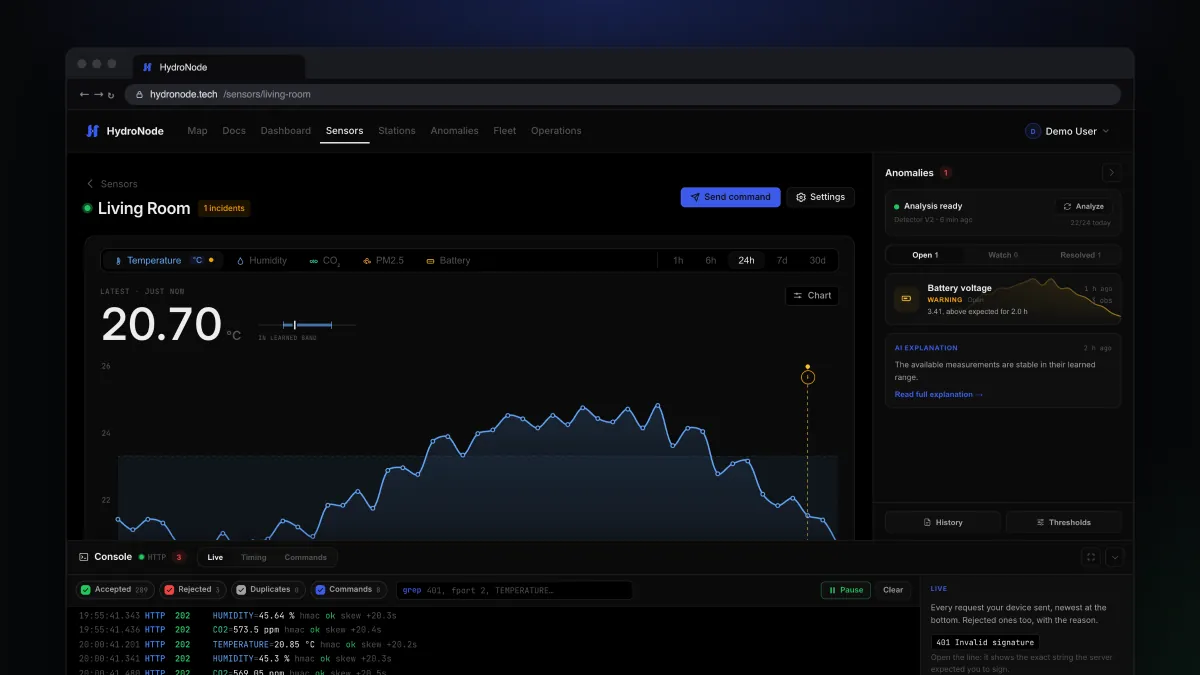This screenshot has width=1200, height=675.
Task: Toggle the Commands filter checkbox
Action: pos(319,590)
